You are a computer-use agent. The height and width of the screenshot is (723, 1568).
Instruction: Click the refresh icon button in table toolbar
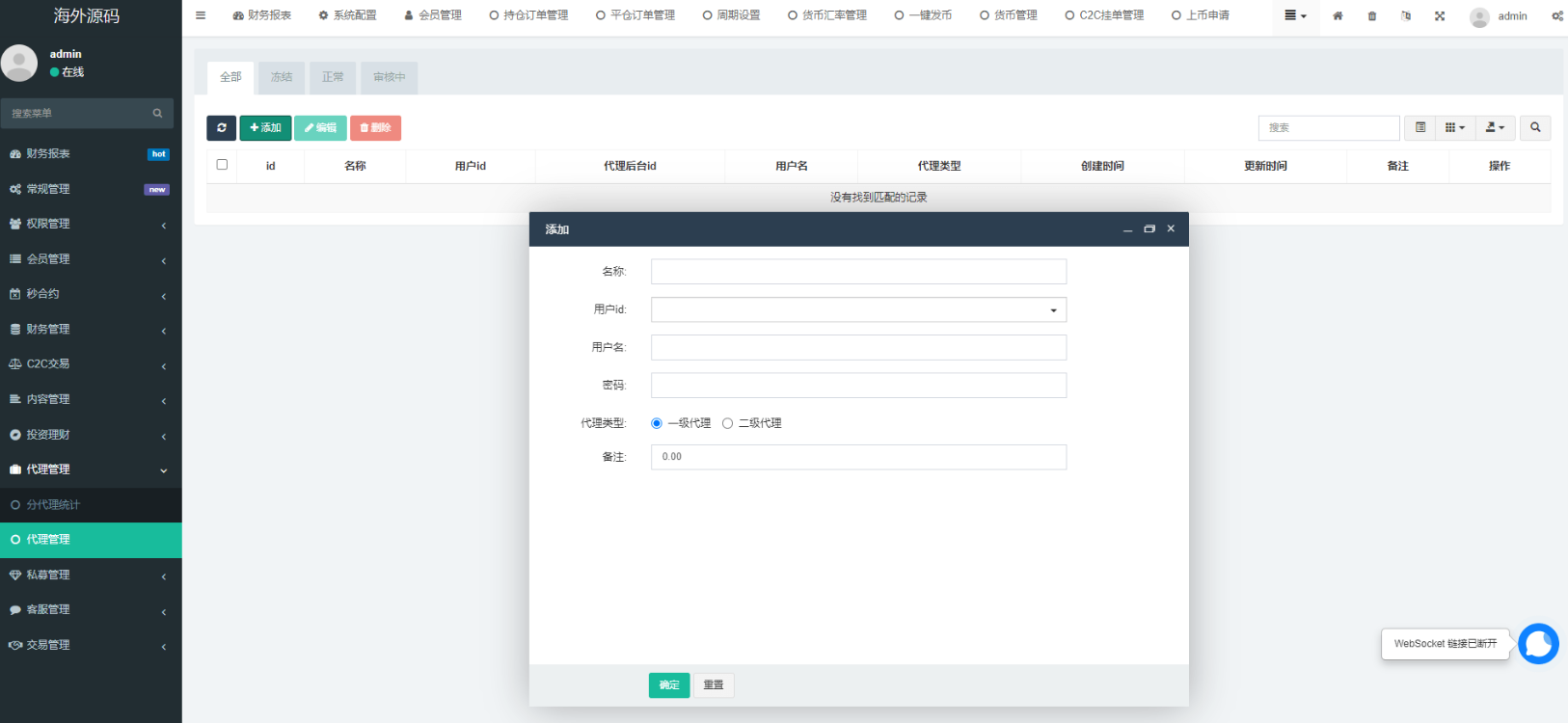click(x=221, y=127)
